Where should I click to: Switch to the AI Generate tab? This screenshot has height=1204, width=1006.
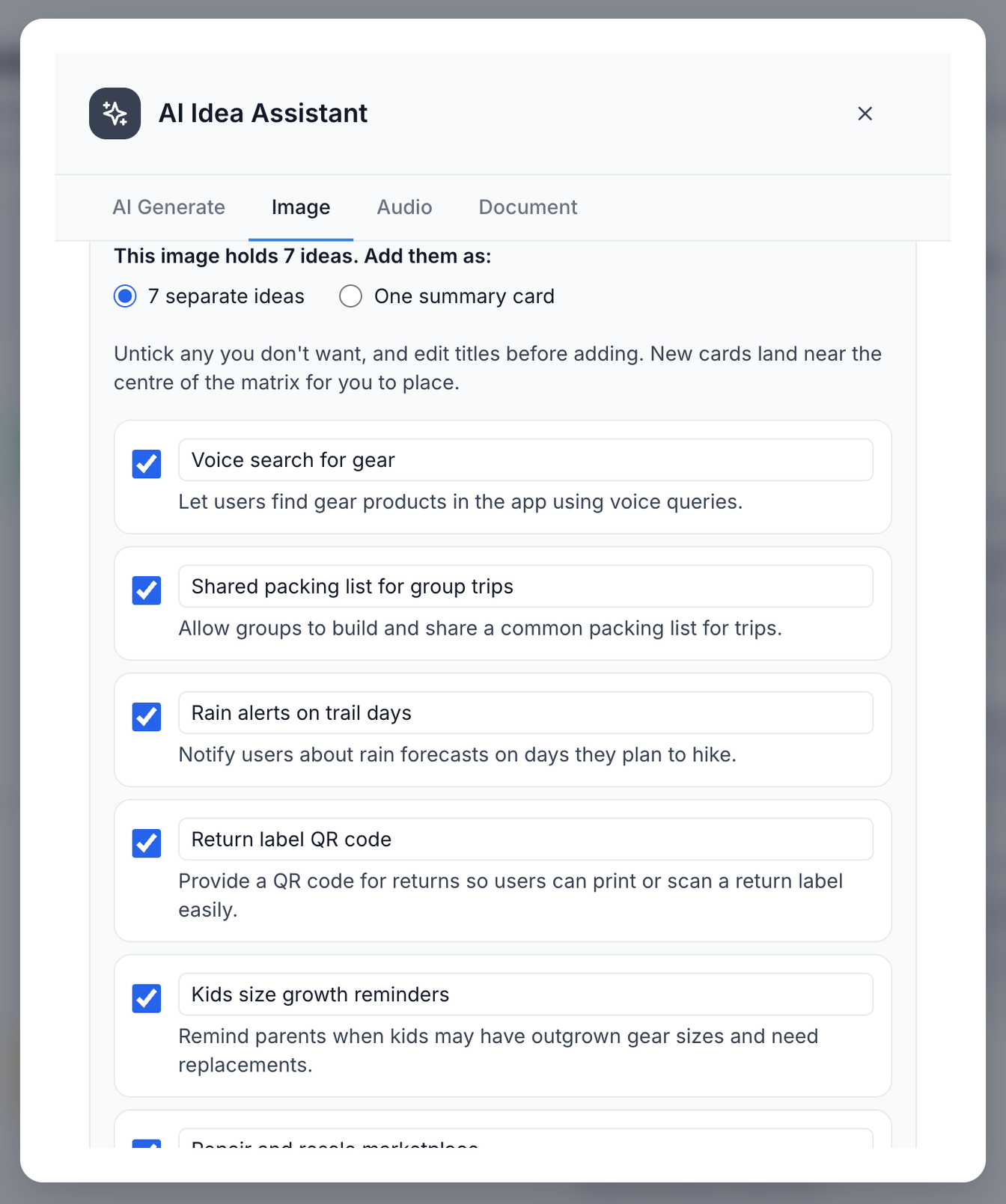[168, 207]
